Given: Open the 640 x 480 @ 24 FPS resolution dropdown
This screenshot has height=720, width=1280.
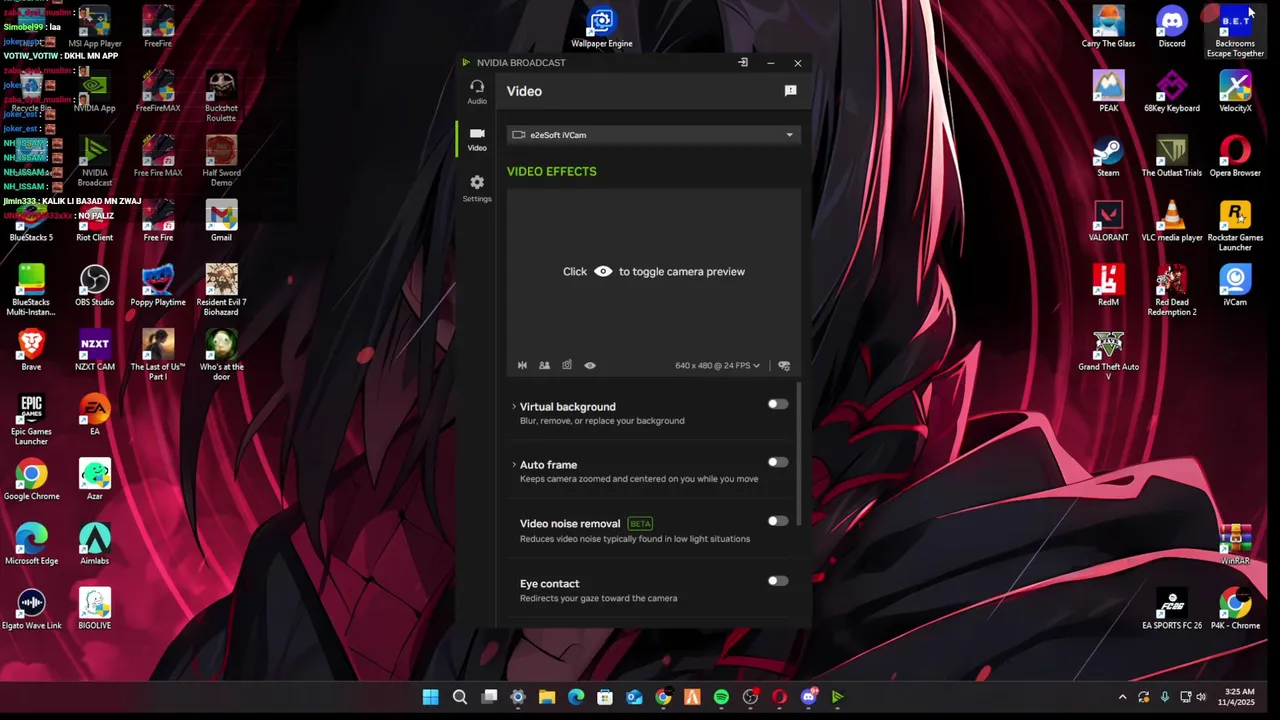Looking at the screenshot, I should [717, 366].
